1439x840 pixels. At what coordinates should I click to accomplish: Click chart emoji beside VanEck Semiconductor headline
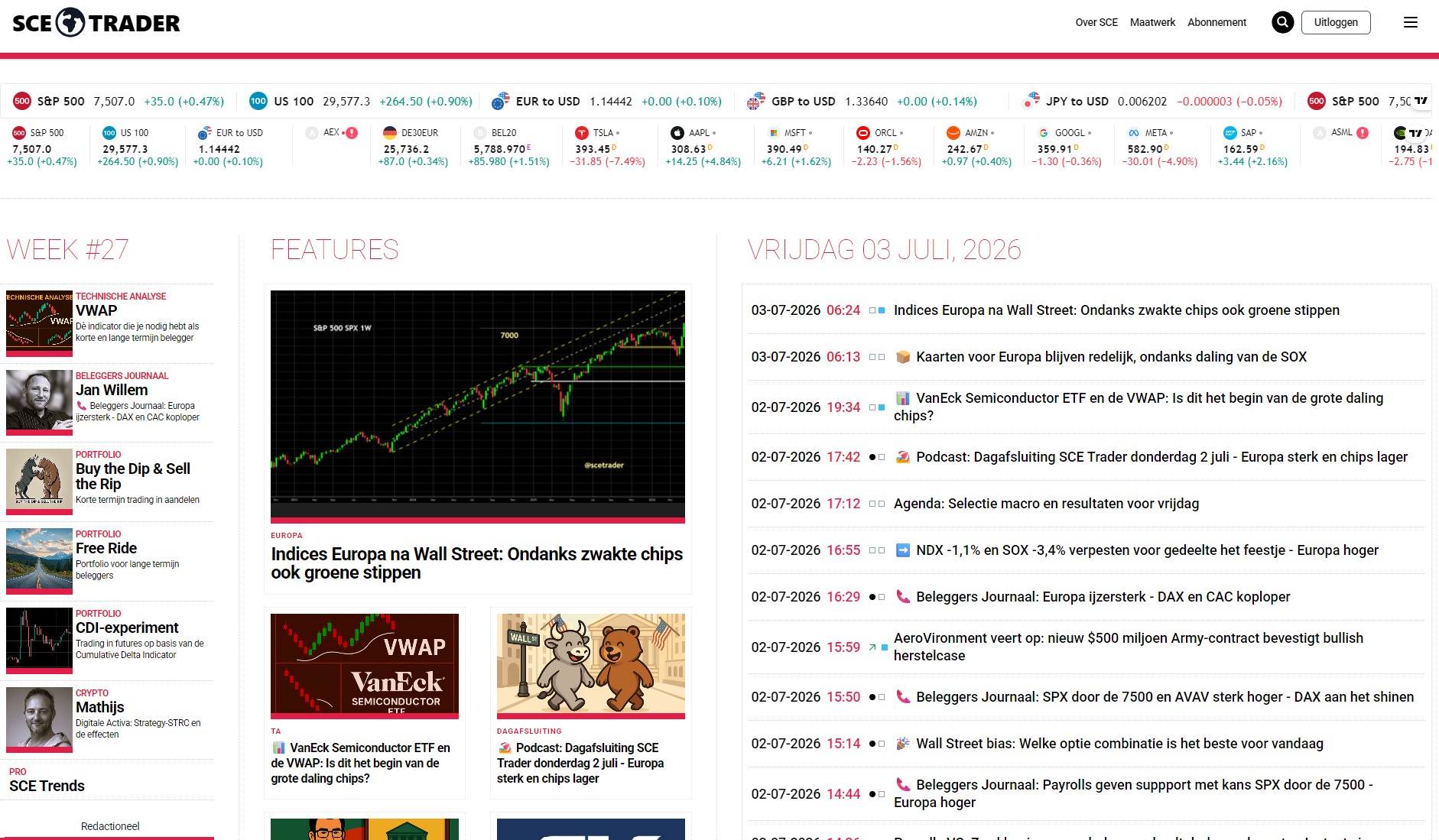point(903,398)
